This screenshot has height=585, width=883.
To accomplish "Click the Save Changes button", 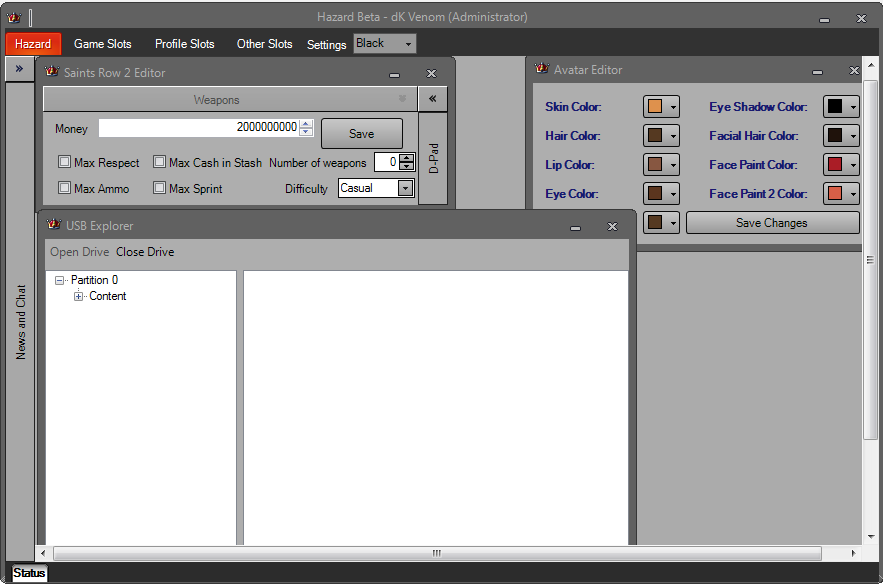I will pos(771,223).
